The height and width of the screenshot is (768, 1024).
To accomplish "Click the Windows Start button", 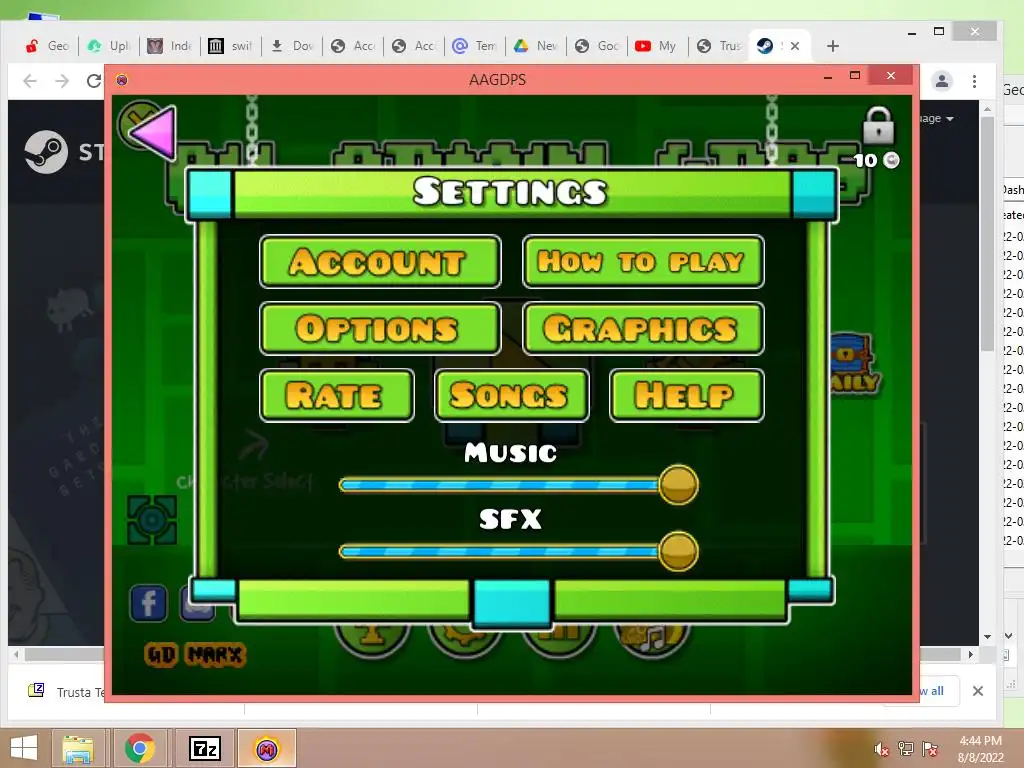I will click(x=24, y=748).
